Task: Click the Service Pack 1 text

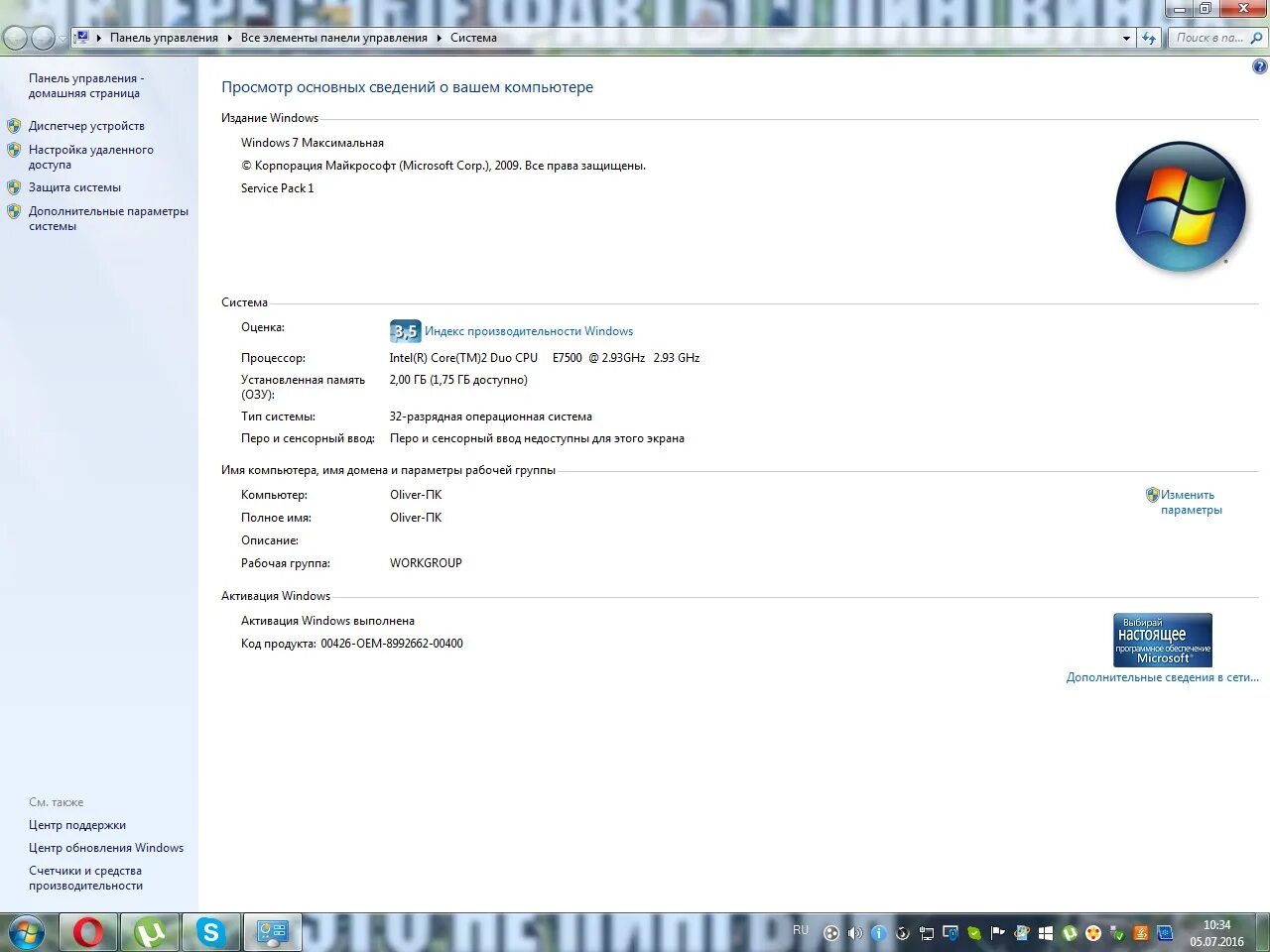Action: point(277,188)
